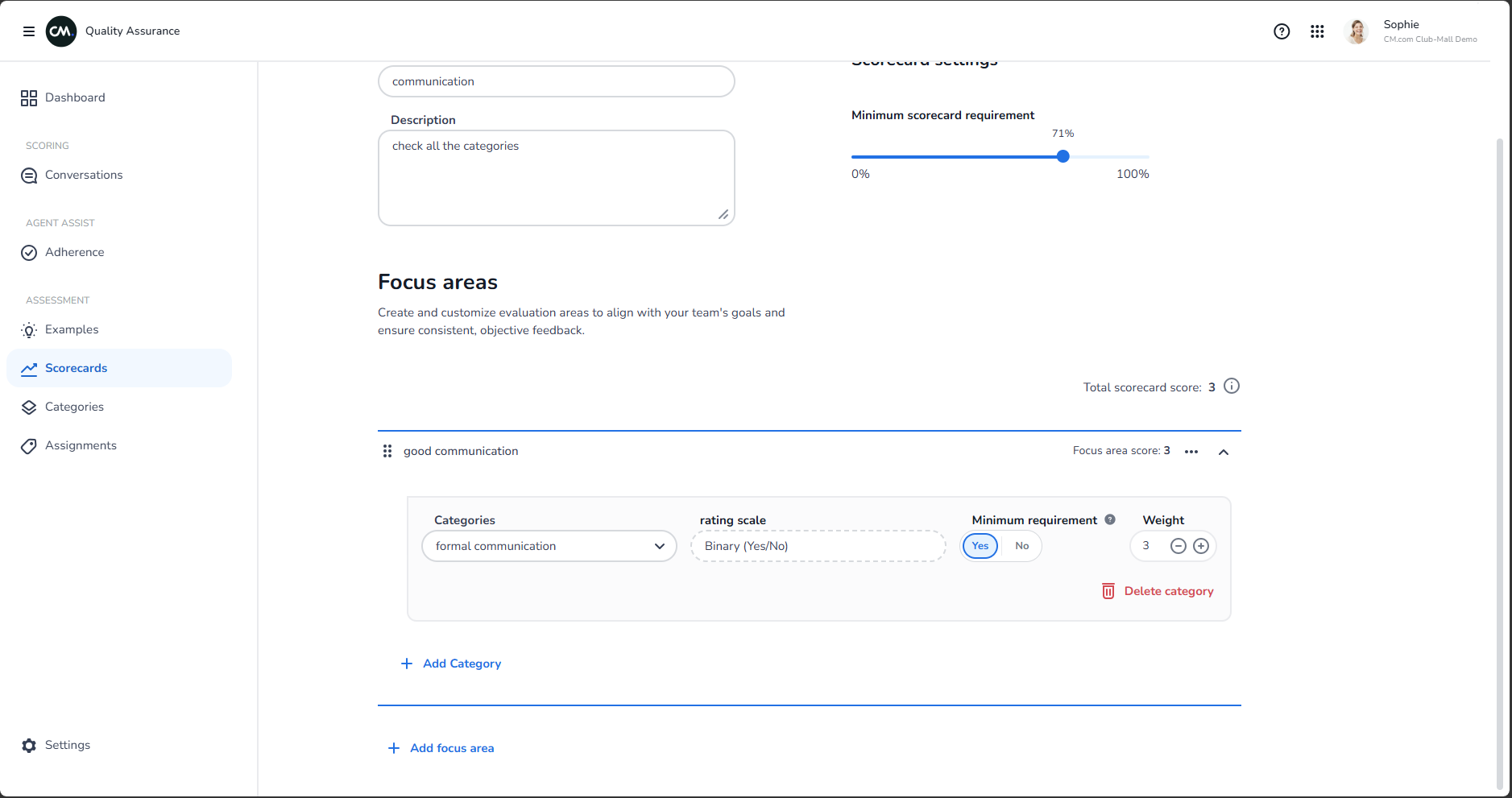
Task: Decrease weight with the minus icon
Action: tap(1179, 546)
